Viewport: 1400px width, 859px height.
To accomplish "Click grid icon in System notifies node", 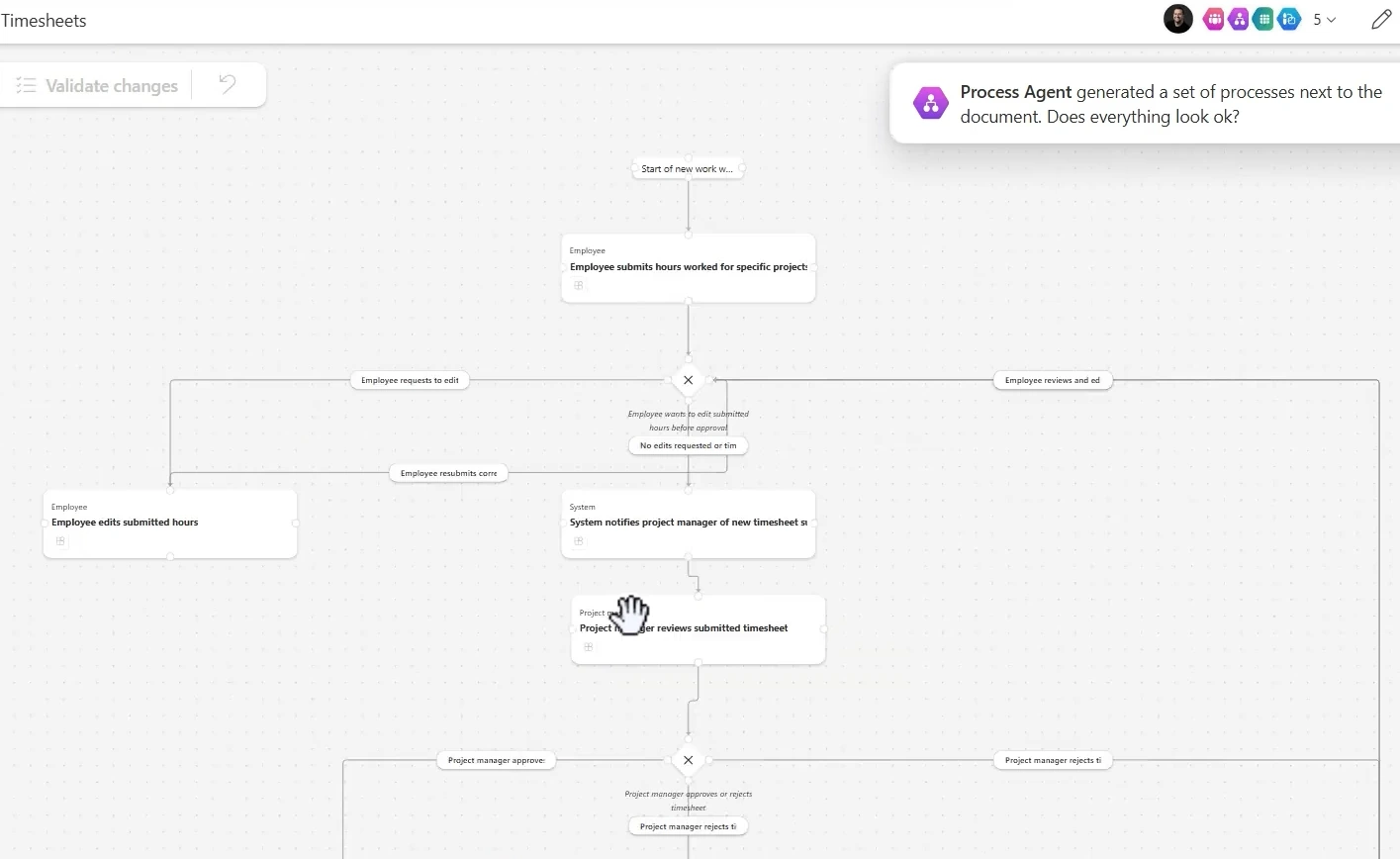I will coord(579,541).
